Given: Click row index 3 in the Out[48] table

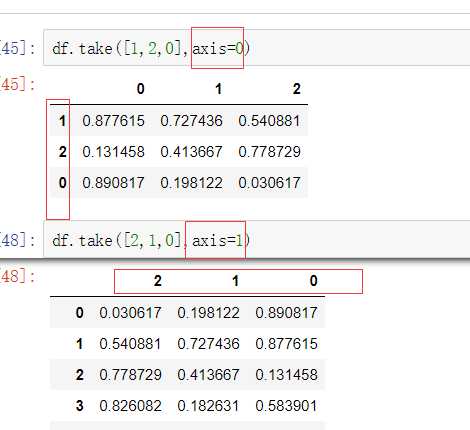Looking at the screenshot, I should [79, 406].
